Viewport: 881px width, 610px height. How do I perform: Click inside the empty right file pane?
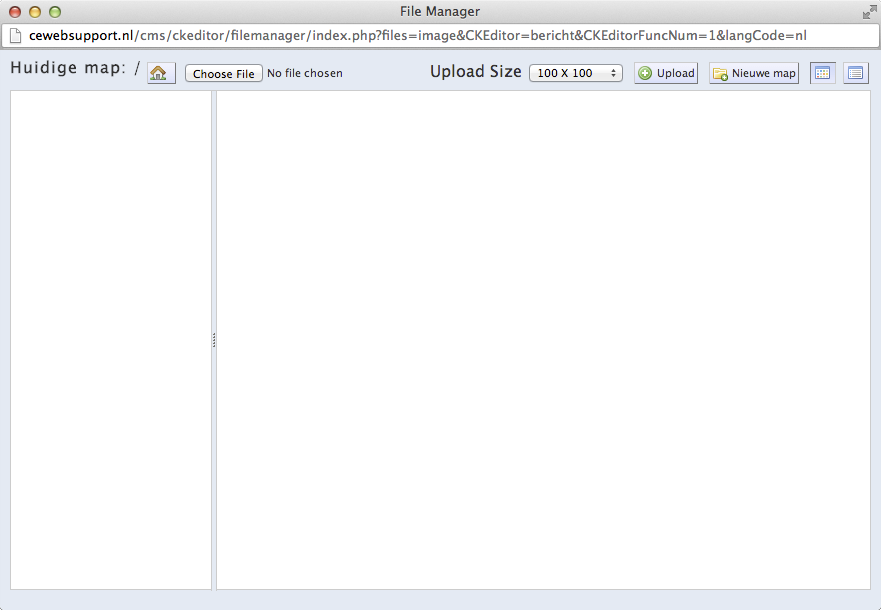543,340
